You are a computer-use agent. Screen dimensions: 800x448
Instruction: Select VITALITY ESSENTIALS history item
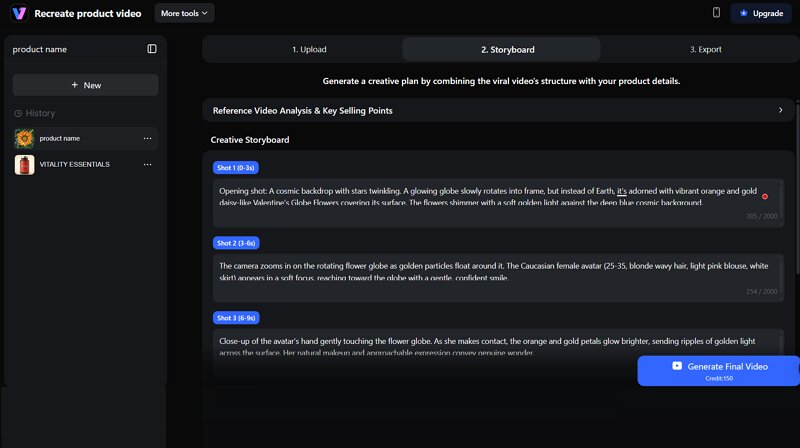pyautogui.click(x=75, y=164)
